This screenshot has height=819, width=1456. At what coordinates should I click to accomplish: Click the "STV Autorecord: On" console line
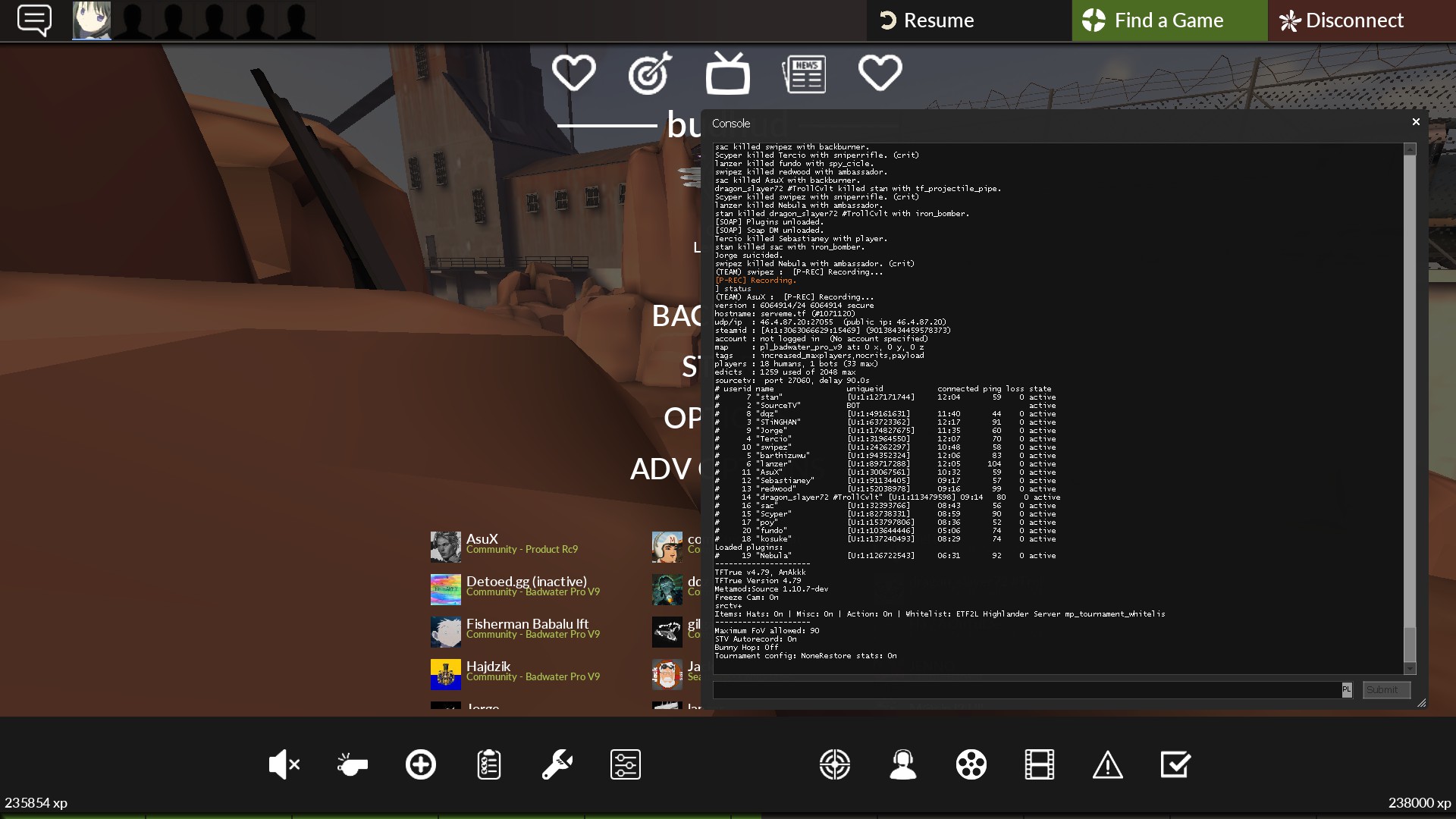(756, 639)
